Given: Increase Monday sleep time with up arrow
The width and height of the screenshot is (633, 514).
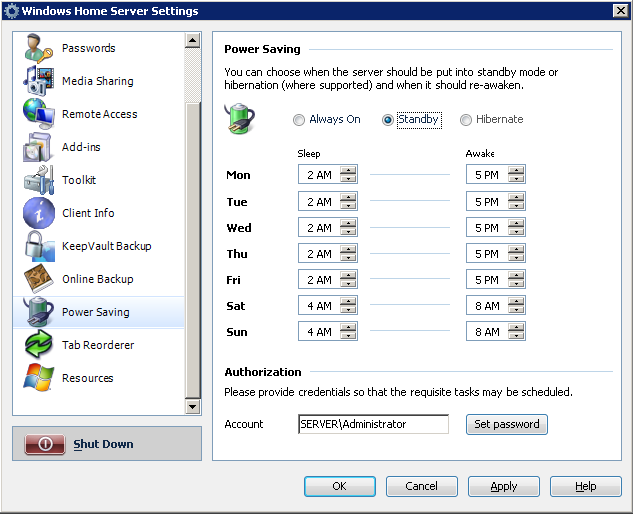Looking at the screenshot, I should point(348,170).
